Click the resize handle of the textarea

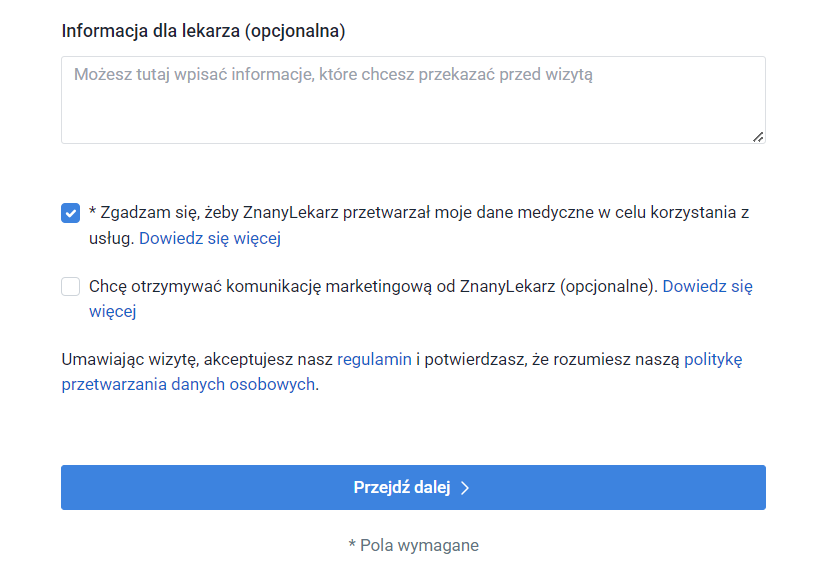click(758, 136)
